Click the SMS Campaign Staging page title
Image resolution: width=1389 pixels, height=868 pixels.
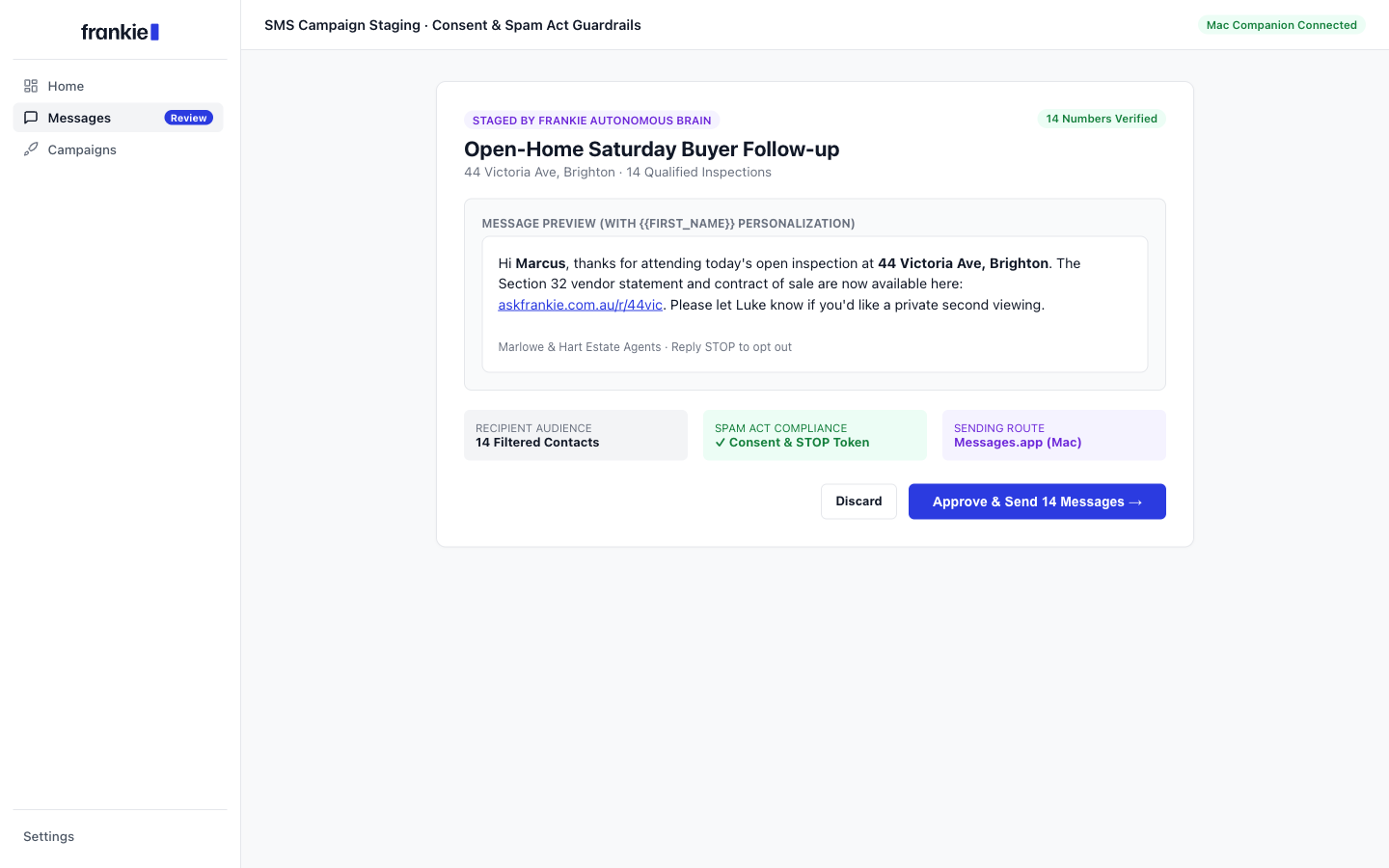coord(452,25)
